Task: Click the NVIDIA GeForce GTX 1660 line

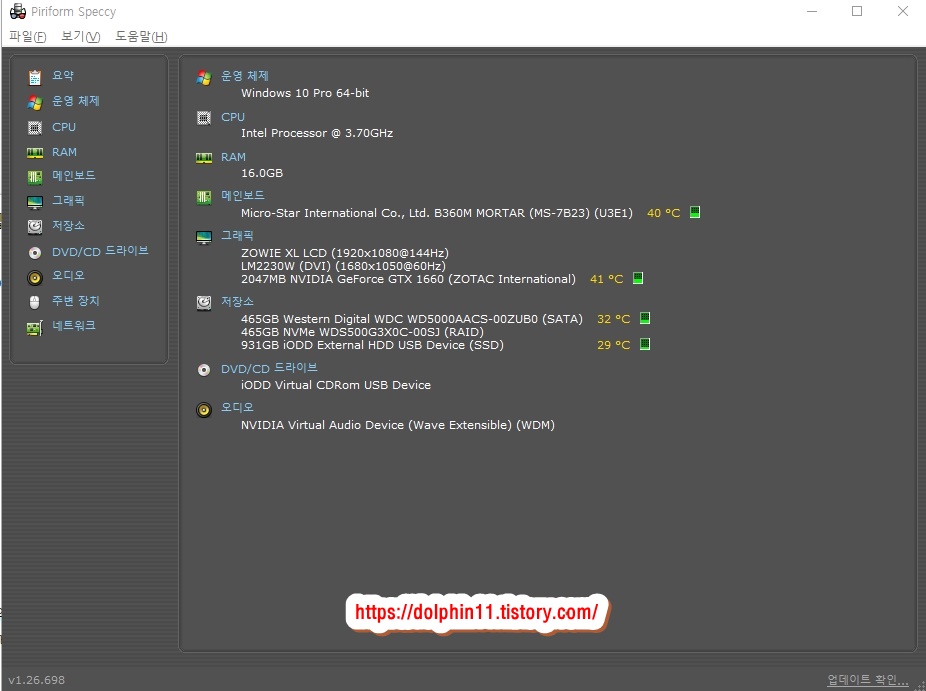Action: pos(408,279)
